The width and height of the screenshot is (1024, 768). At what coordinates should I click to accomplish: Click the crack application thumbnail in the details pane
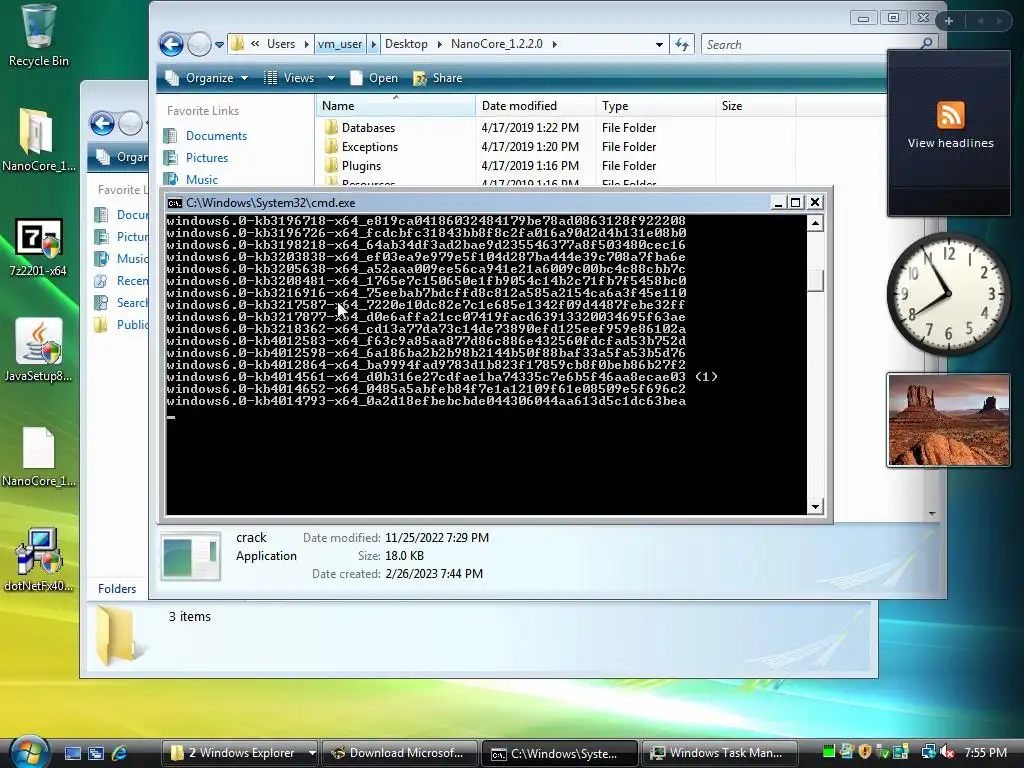pyautogui.click(x=191, y=557)
